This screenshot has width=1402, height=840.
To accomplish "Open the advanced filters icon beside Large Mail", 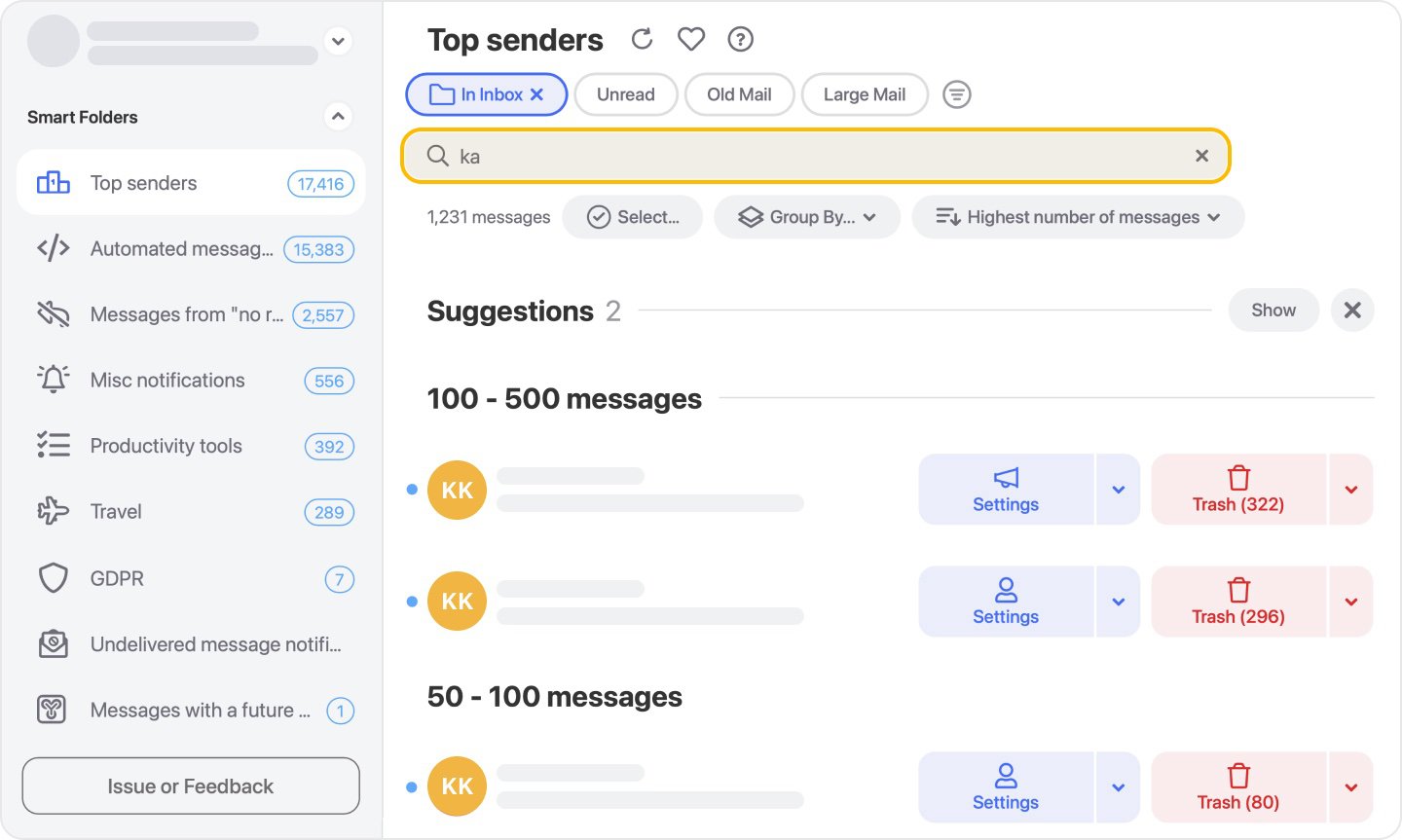I will point(956,93).
